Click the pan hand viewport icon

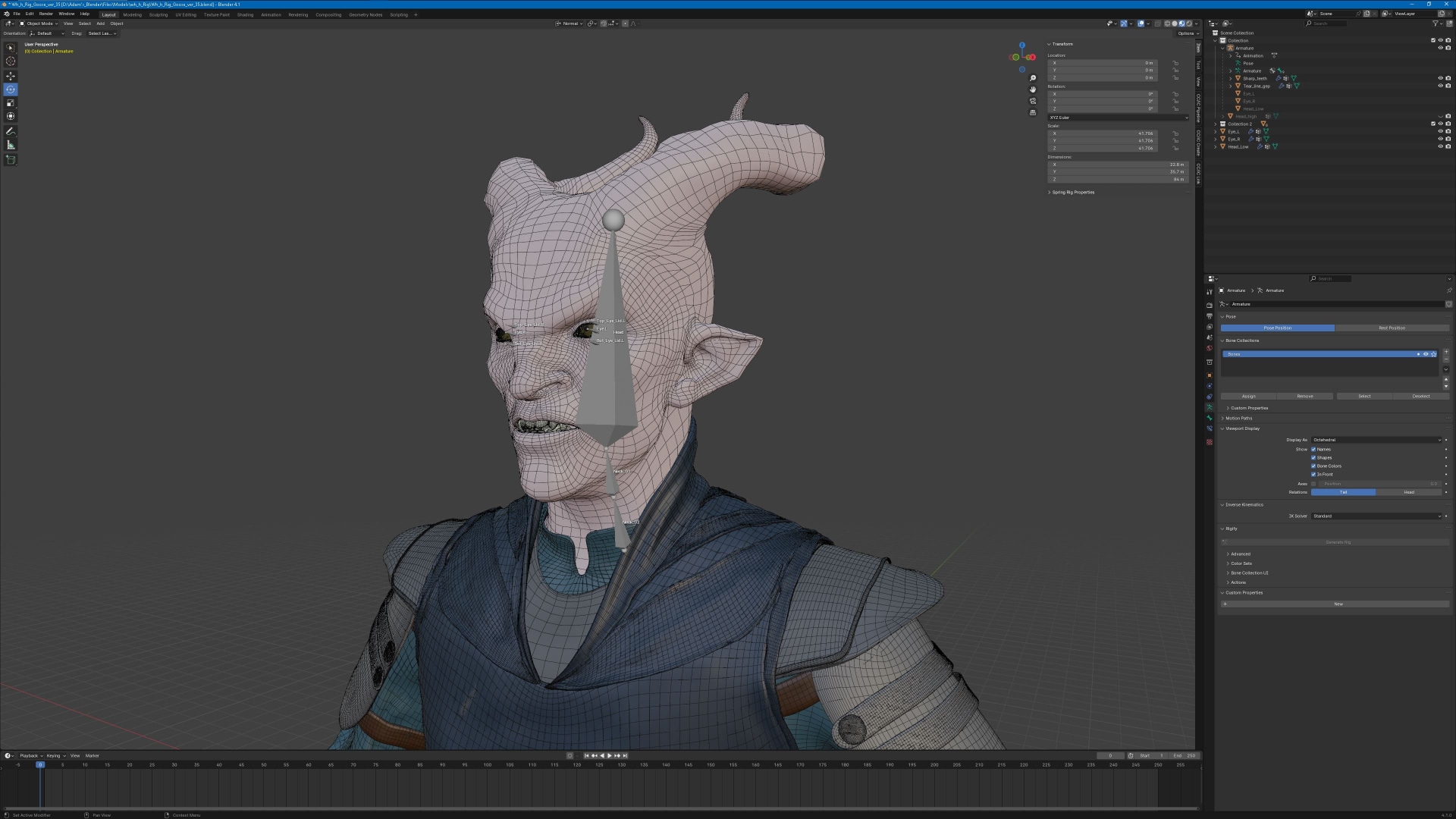[x=1032, y=89]
